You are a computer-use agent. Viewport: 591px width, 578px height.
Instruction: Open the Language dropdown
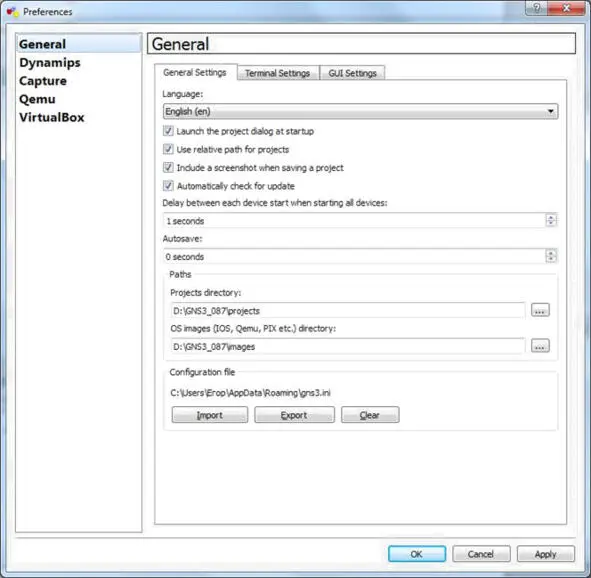(360, 112)
